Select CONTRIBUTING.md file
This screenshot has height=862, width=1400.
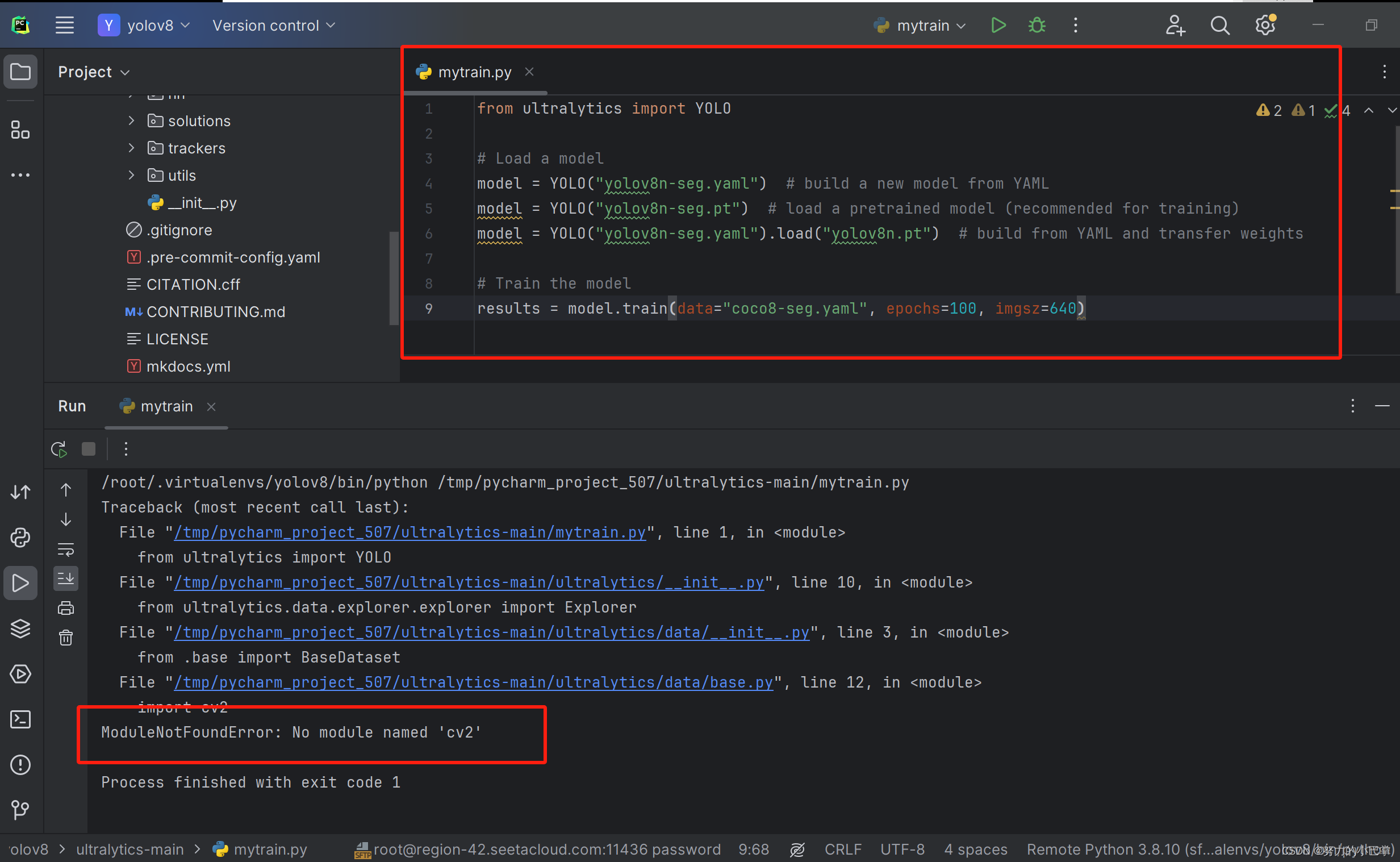(x=205, y=312)
